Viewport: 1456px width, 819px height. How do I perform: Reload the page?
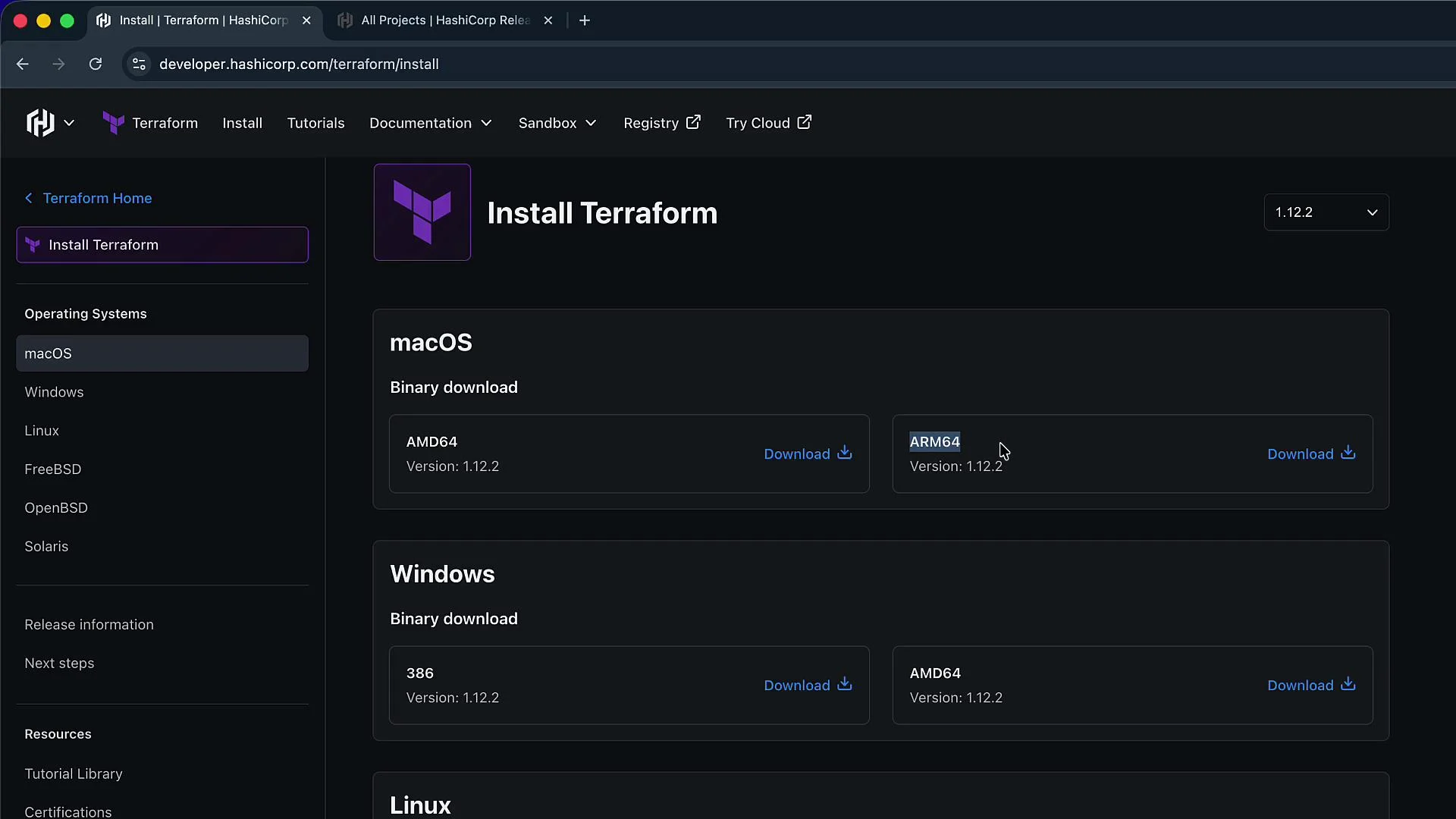click(x=96, y=64)
